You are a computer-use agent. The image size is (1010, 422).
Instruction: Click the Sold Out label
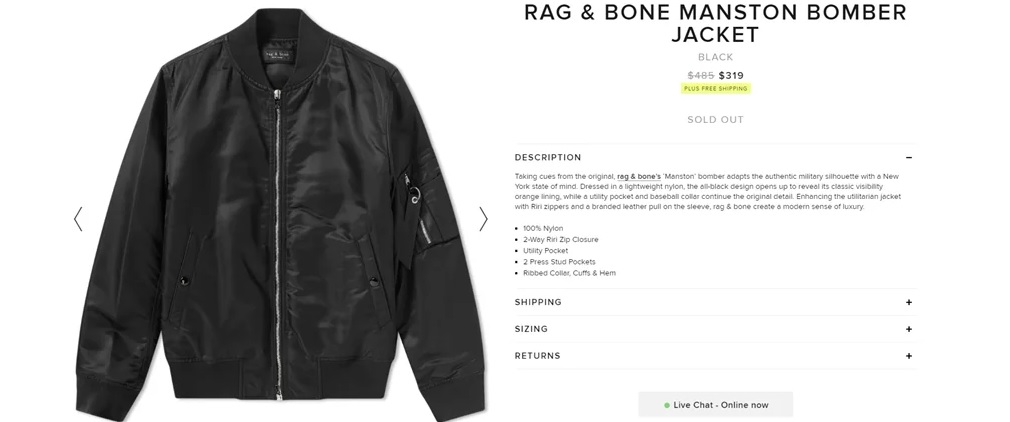click(716, 120)
